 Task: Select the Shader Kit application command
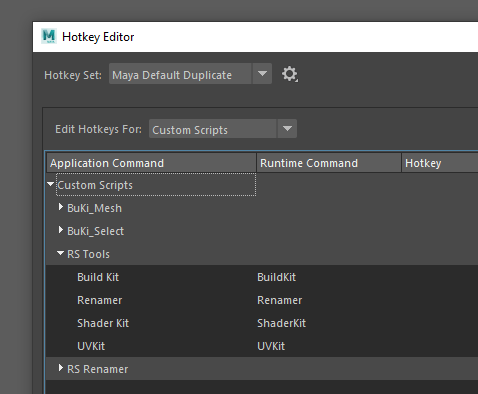[x=103, y=323]
